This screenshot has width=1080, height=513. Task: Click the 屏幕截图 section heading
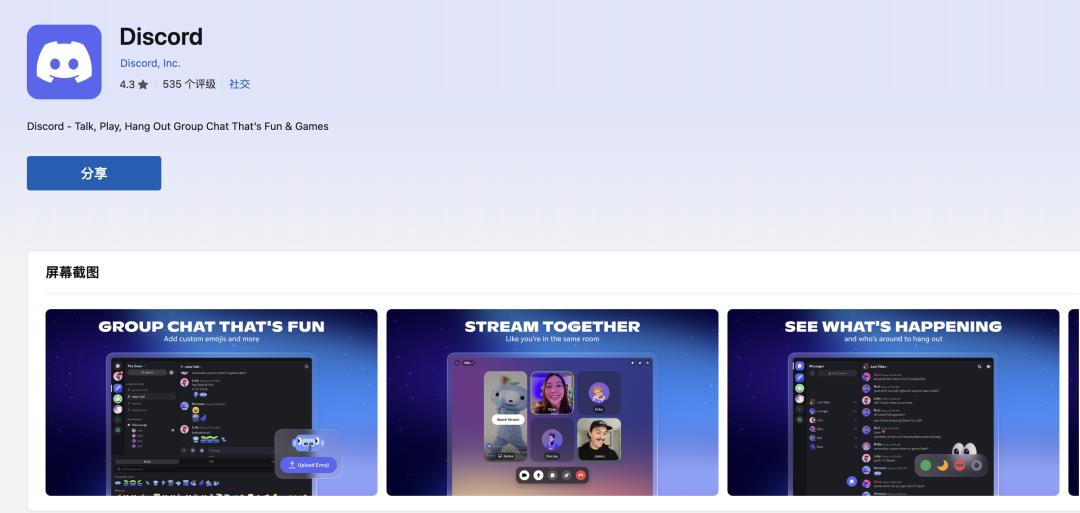click(72, 273)
